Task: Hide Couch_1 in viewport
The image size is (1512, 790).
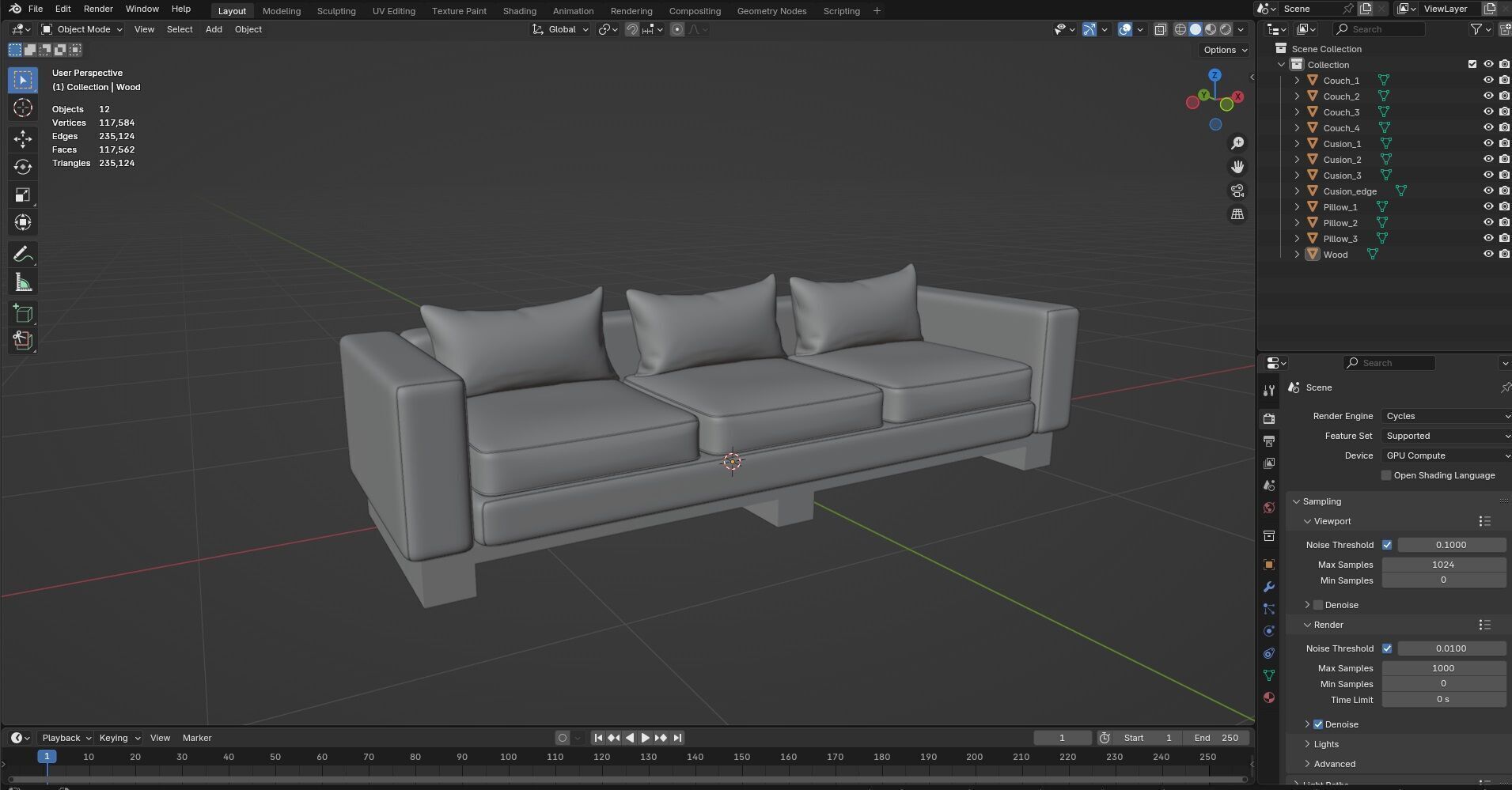Action: click(x=1487, y=80)
